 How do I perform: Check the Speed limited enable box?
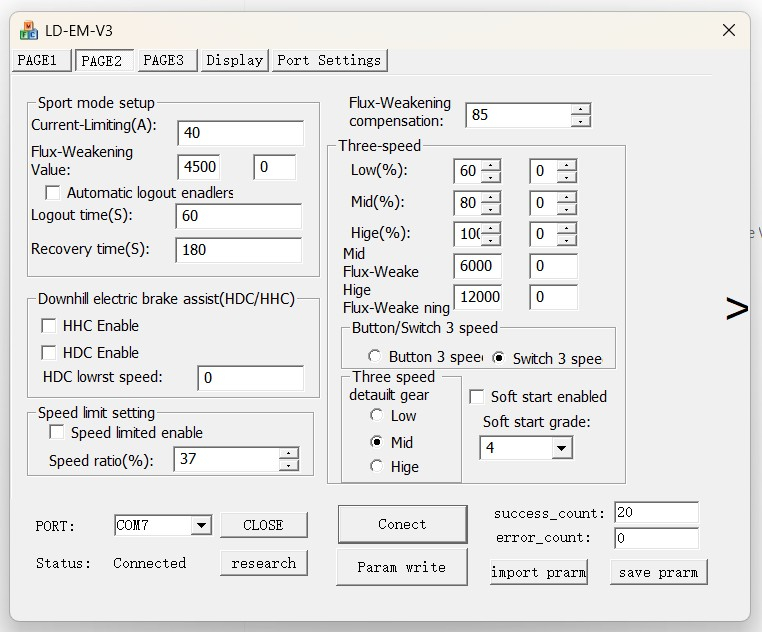pyautogui.click(x=57, y=433)
